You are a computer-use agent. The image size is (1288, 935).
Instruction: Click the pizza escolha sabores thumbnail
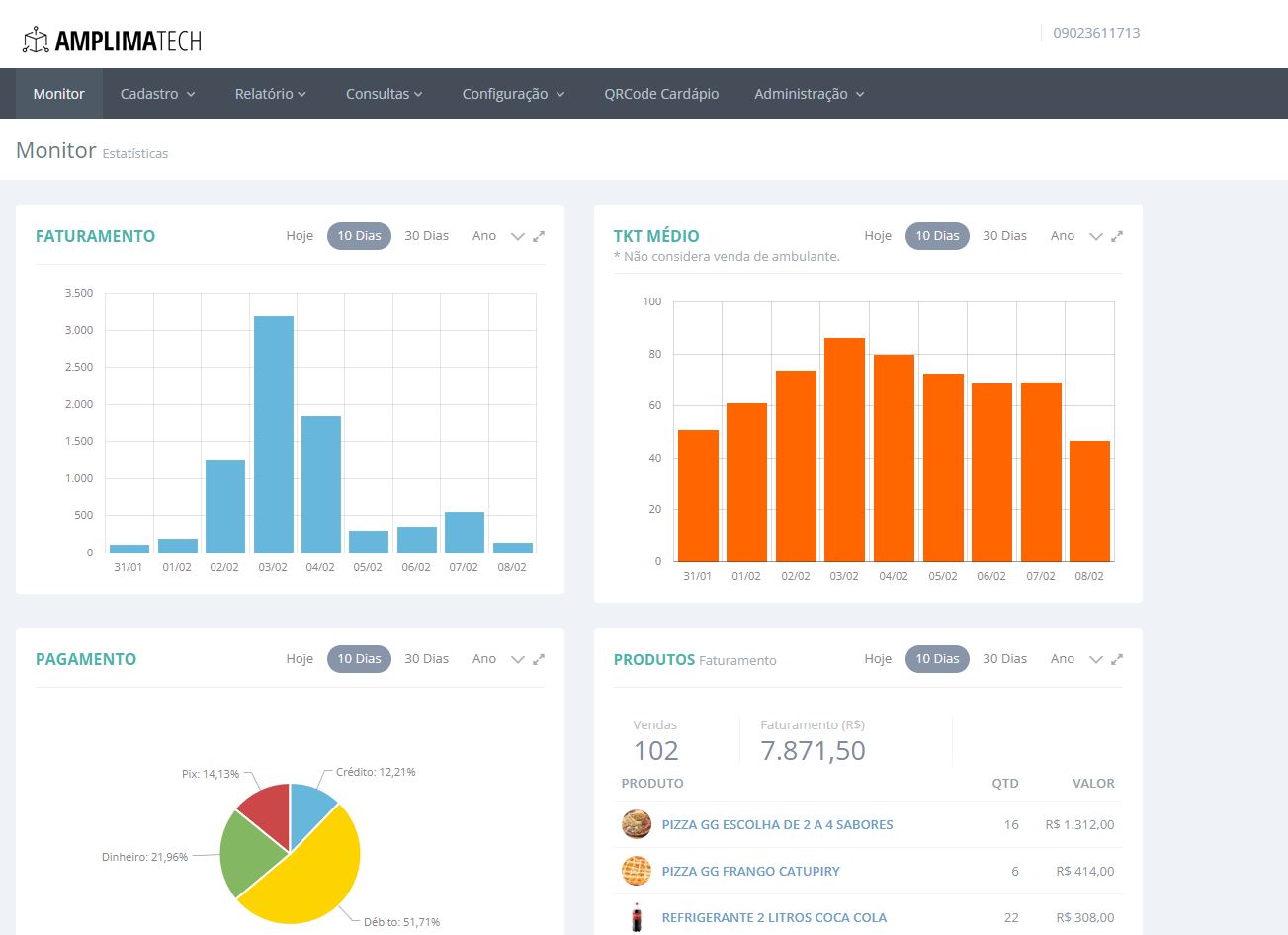[637, 824]
